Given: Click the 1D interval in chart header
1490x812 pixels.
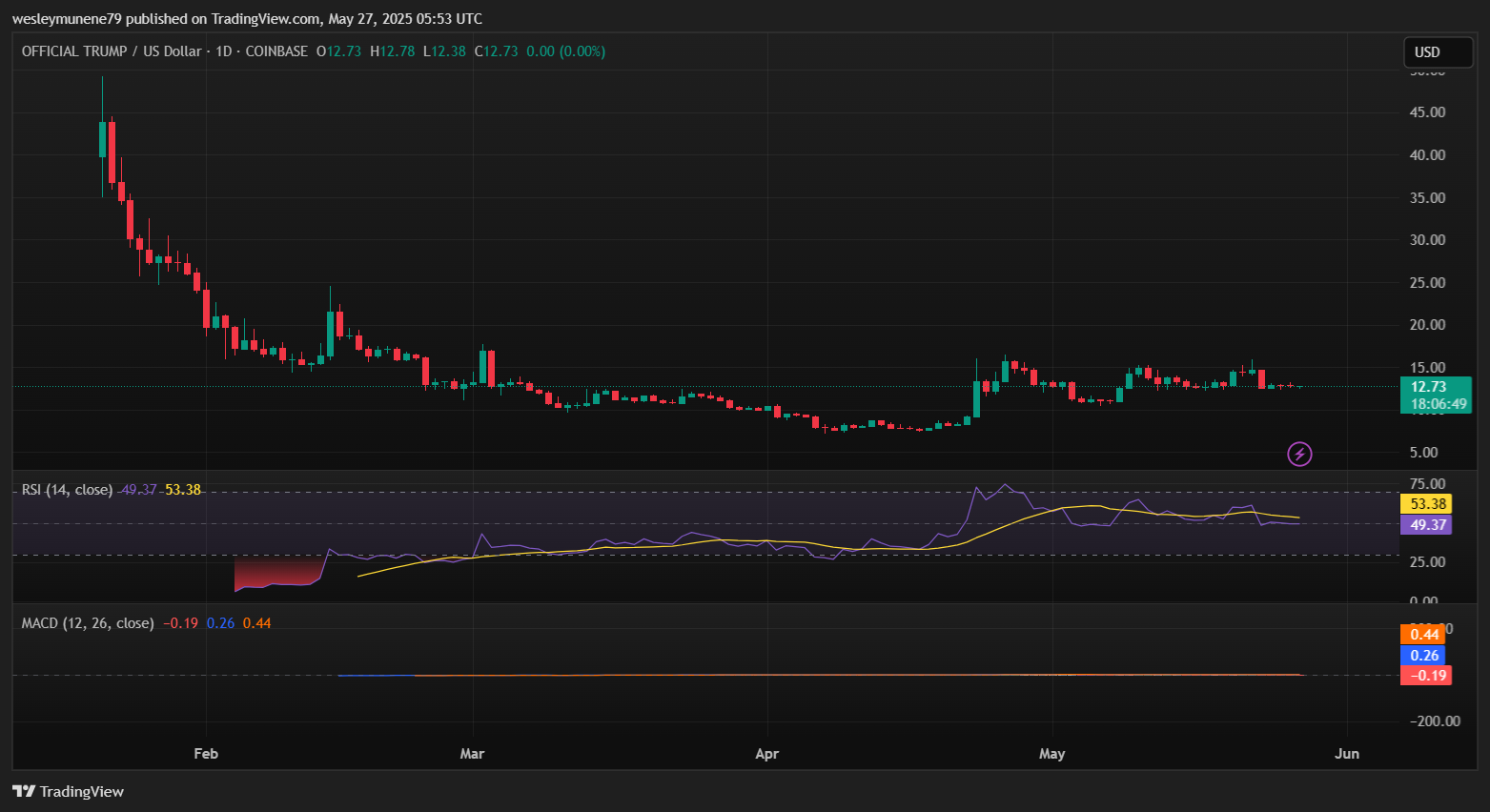Looking at the screenshot, I should (x=224, y=51).
